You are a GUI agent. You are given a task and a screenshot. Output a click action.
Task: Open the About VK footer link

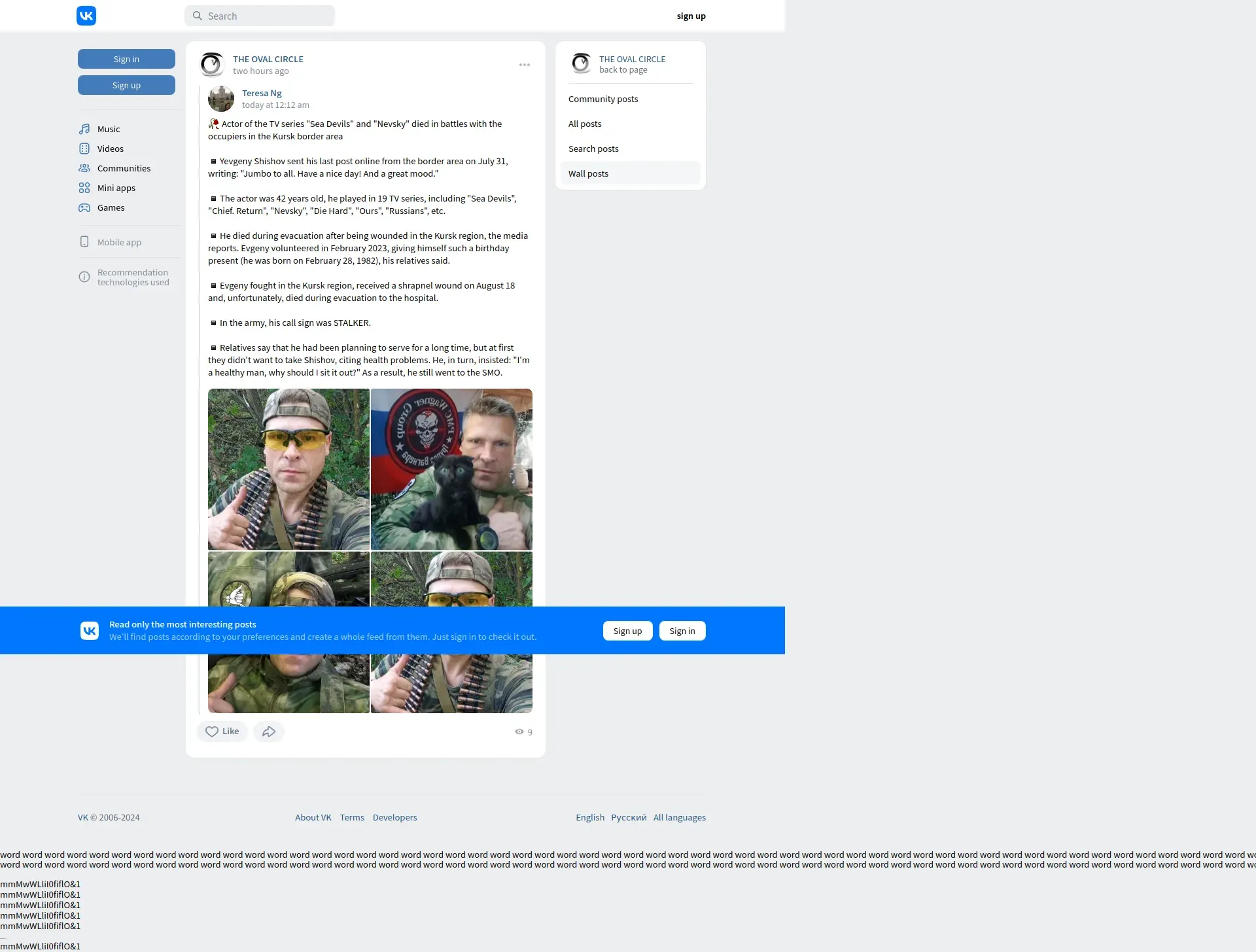[313, 817]
